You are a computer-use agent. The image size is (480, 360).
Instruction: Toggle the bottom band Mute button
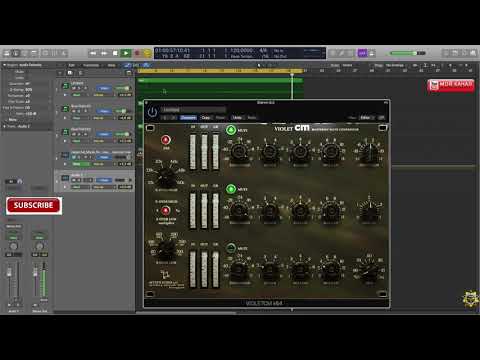pyautogui.click(x=231, y=248)
